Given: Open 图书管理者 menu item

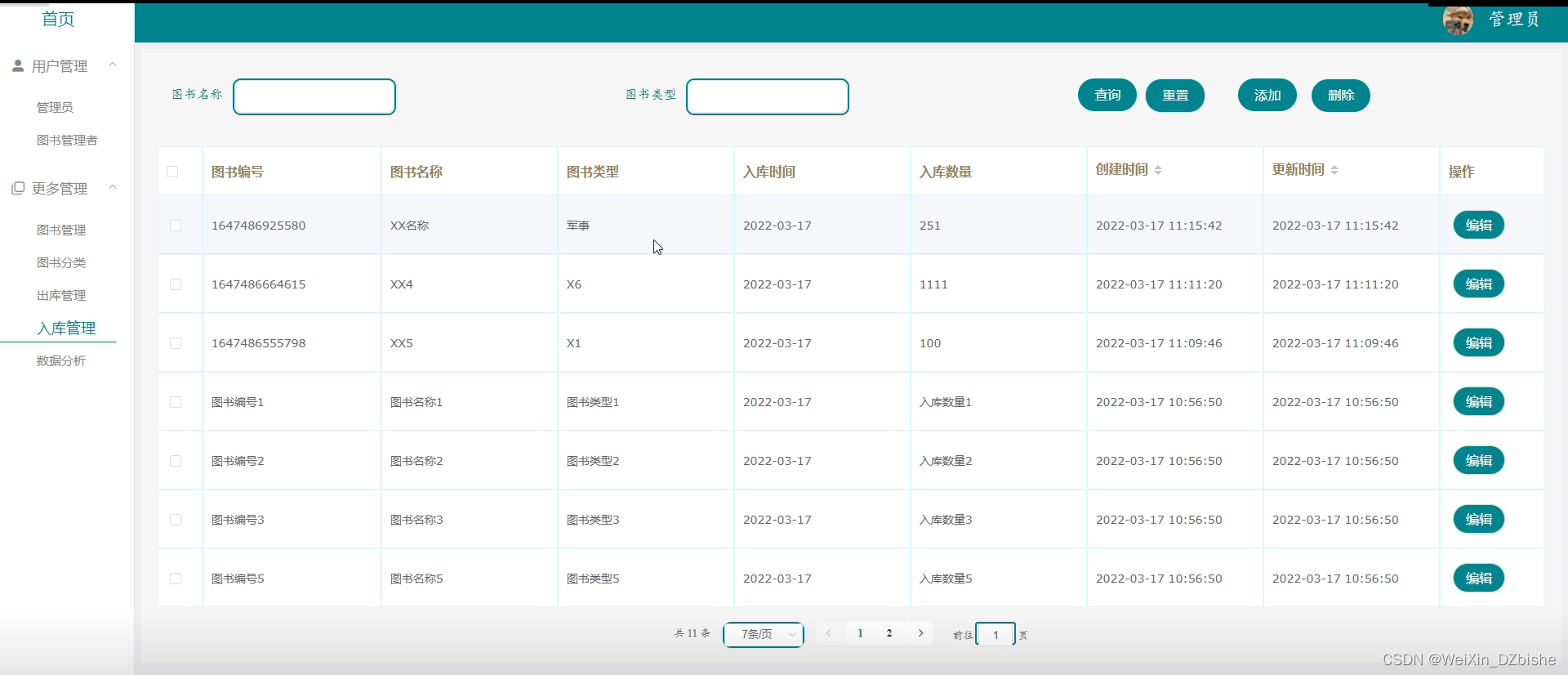Looking at the screenshot, I should (x=67, y=140).
